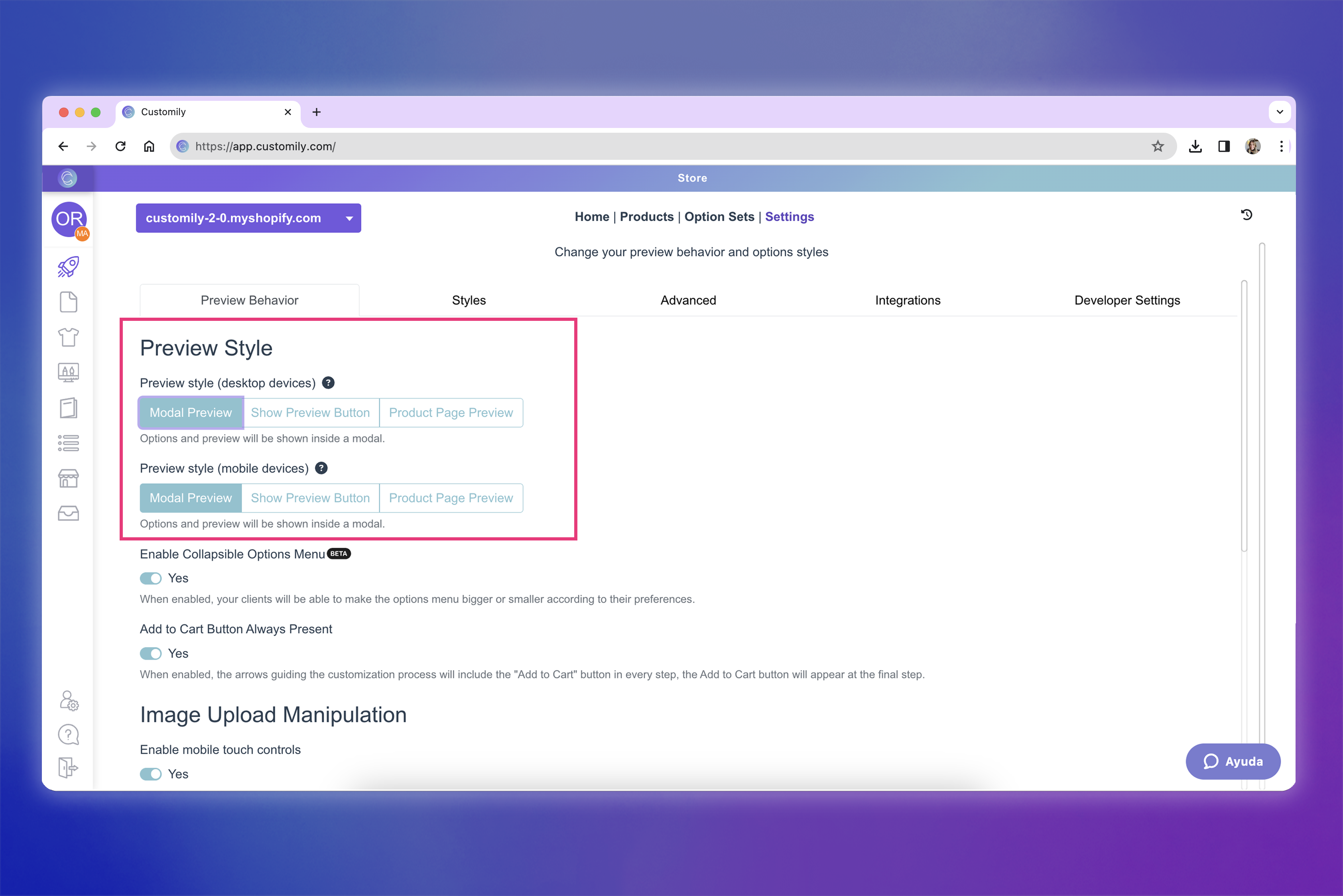
Task: Open the Developer Settings tab
Action: tap(1127, 301)
